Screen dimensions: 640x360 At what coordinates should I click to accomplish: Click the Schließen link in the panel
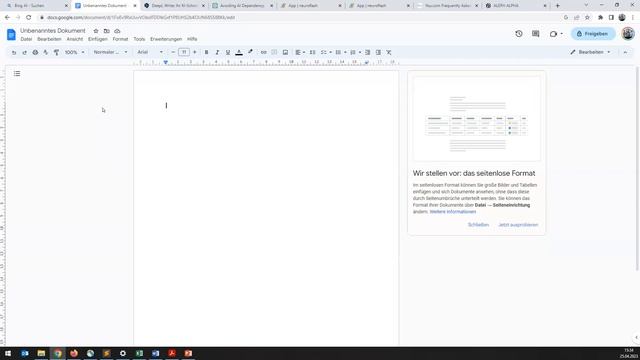478,225
